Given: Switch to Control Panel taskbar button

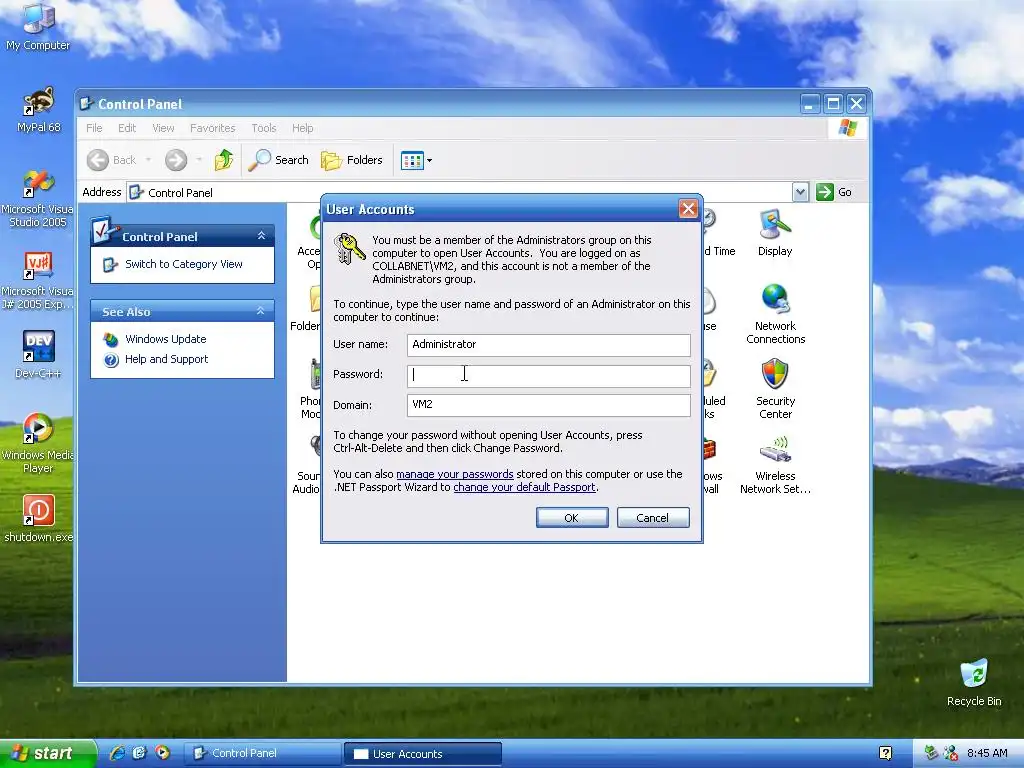Looking at the screenshot, I should [x=263, y=754].
